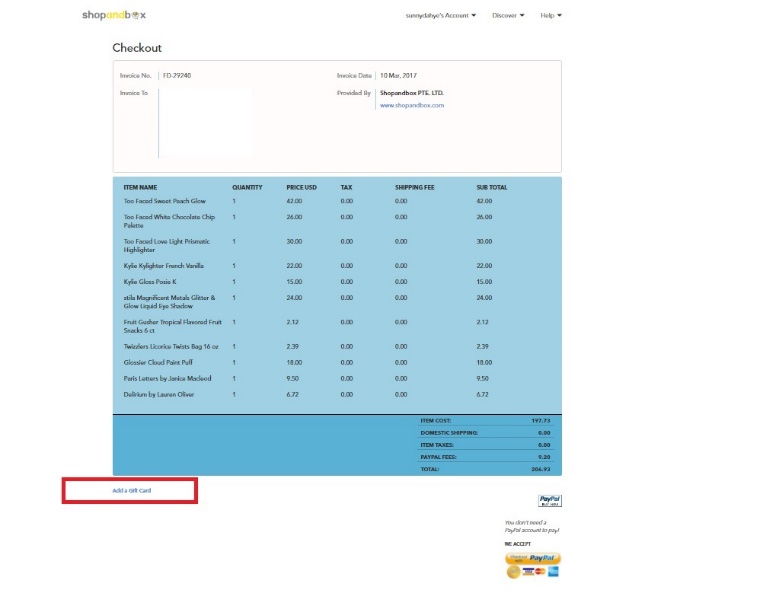Select Kylie Kylighter French Vanilla item
Image resolution: width=779 pixels, height=593 pixels.
tap(163, 266)
